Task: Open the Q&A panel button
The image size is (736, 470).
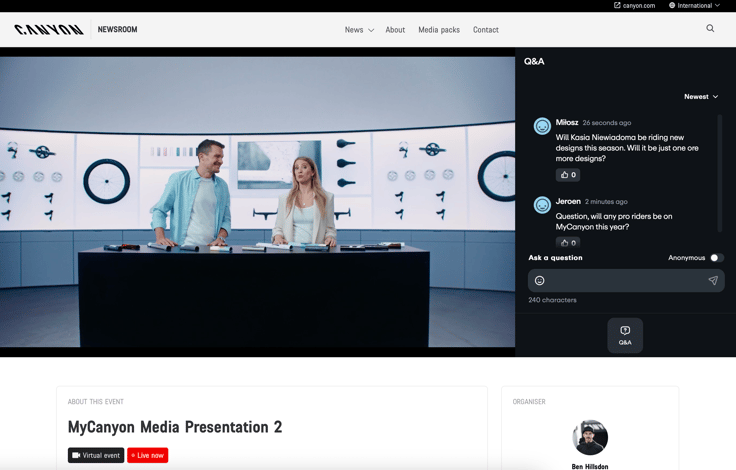Action: [625, 335]
